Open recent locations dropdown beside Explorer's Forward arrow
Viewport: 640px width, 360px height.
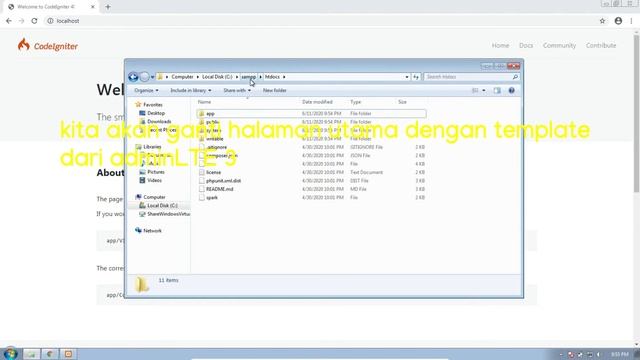click(152, 77)
